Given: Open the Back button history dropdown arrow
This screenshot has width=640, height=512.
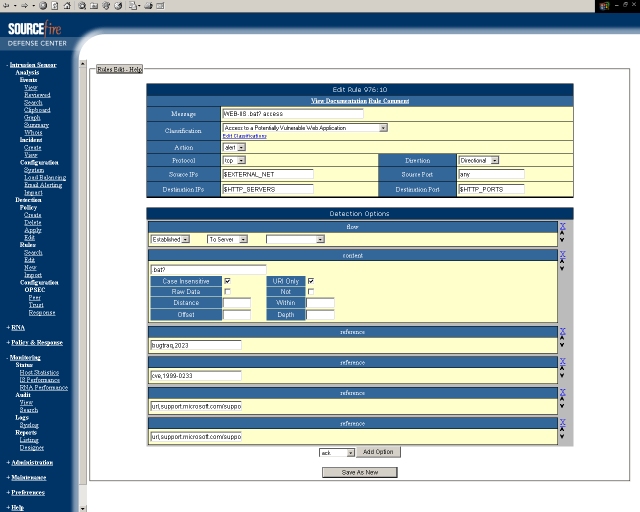Looking at the screenshot, I should pos(15,6).
